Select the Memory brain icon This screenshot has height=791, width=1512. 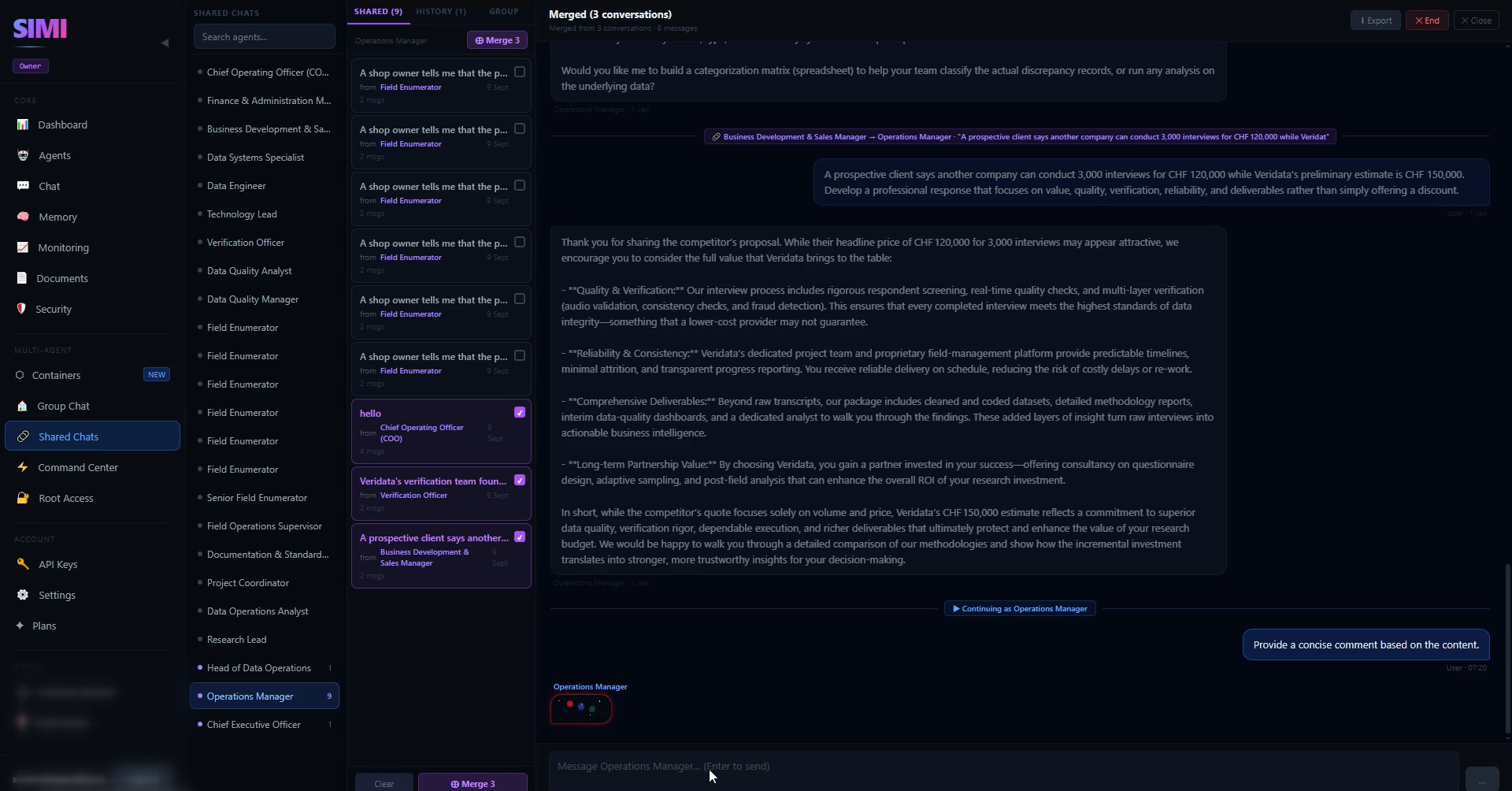(x=23, y=217)
